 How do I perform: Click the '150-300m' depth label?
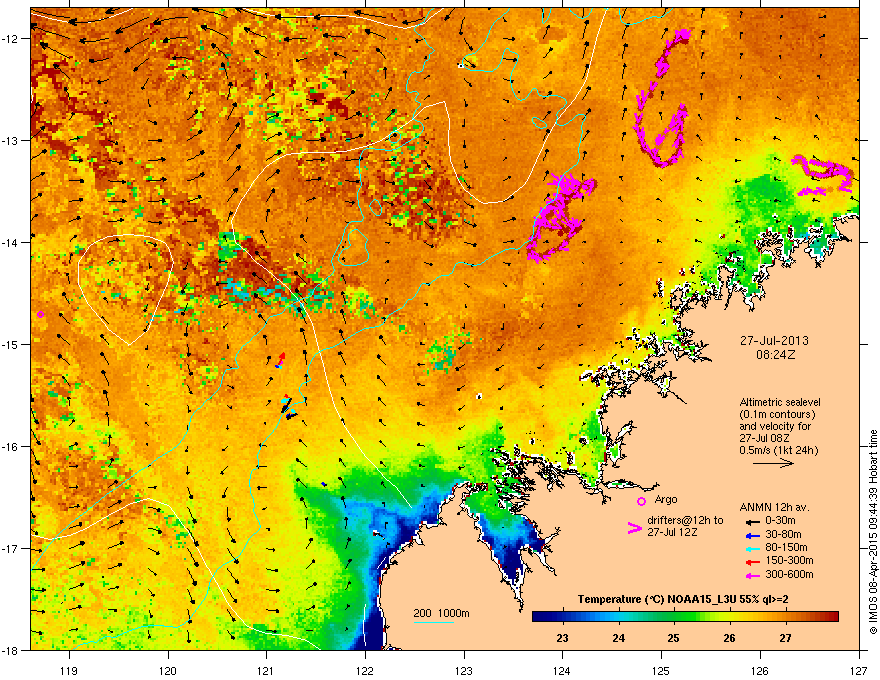pos(789,560)
